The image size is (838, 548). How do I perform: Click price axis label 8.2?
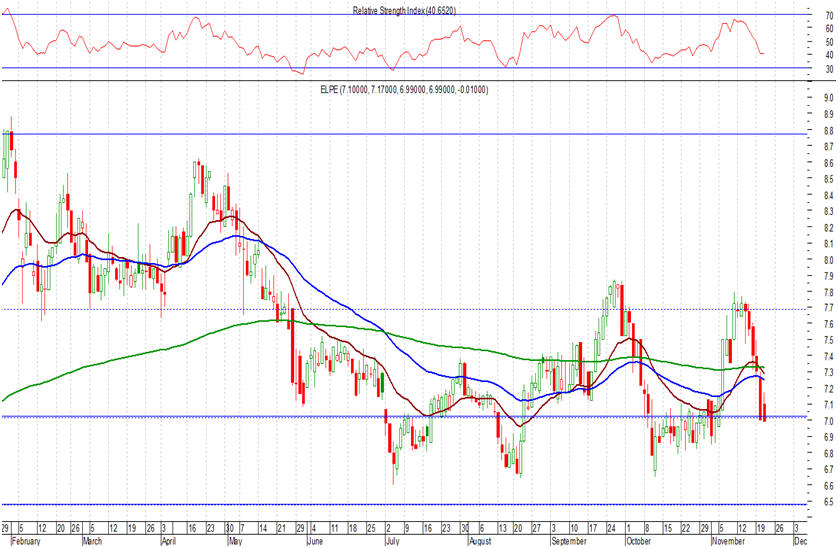828,228
